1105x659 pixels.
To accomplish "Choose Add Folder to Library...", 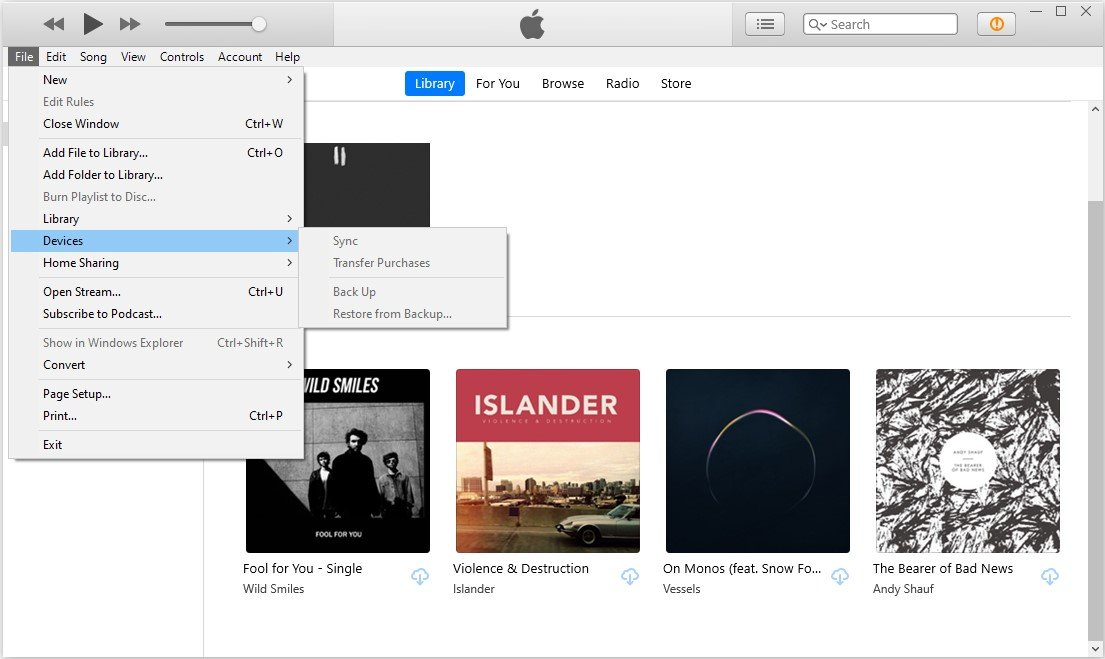I will click(156, 174).
